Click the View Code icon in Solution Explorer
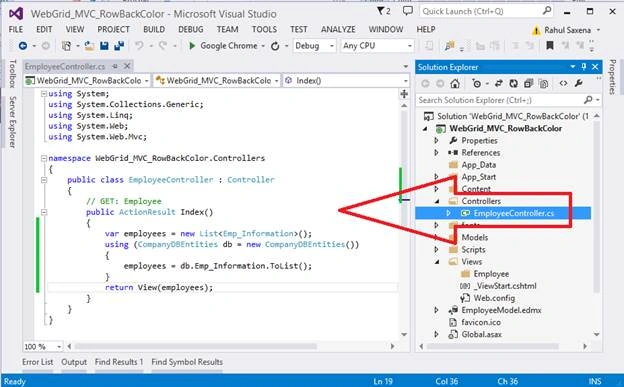 click(563, 84)
